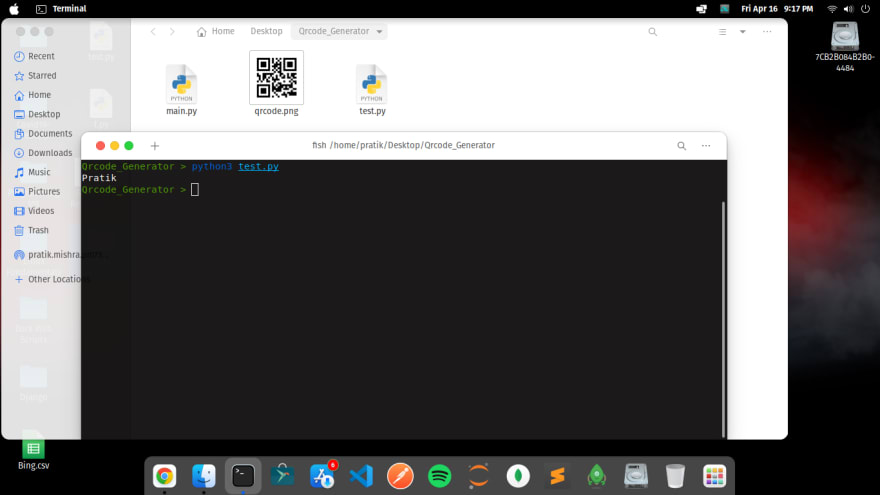Click the terminal scrollbar
The height and width of the screenshot is (495, 880).
point(723,319)
